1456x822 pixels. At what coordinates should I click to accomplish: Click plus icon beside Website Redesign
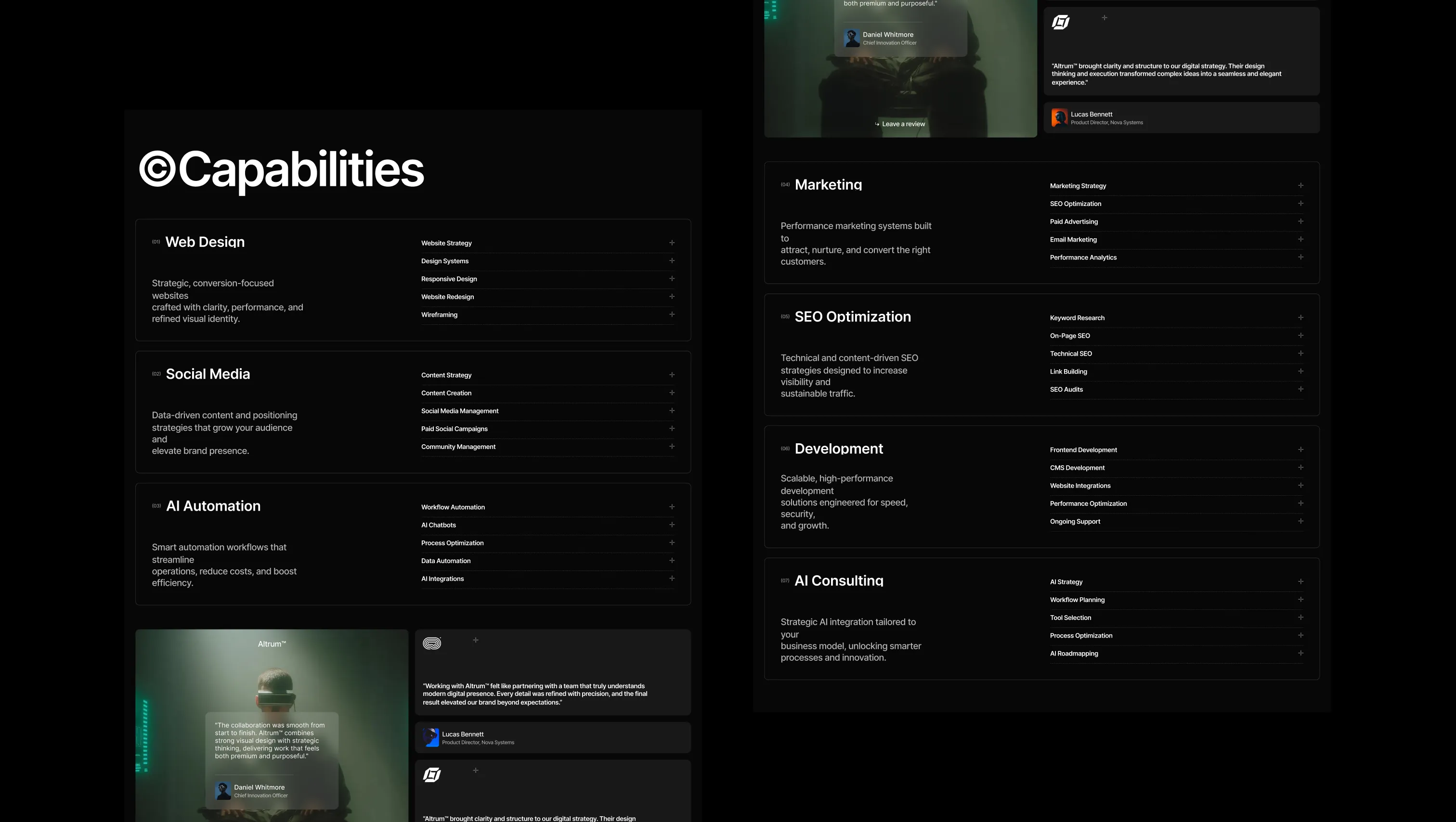(672, 296)
